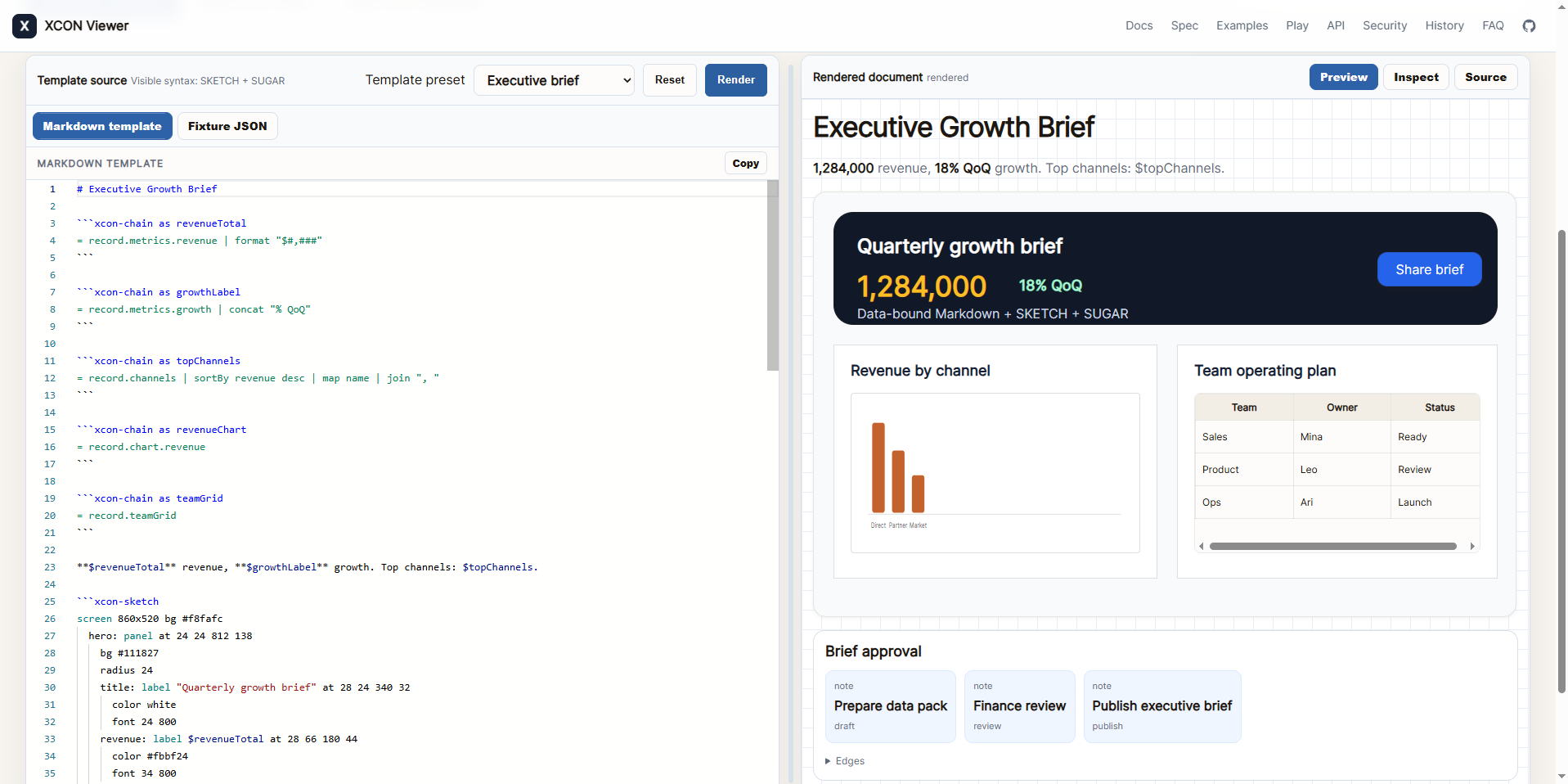Open the Examples navigation link
Image resolution: width=1568 pixels, height=784 pixels.
[1242, 26]
